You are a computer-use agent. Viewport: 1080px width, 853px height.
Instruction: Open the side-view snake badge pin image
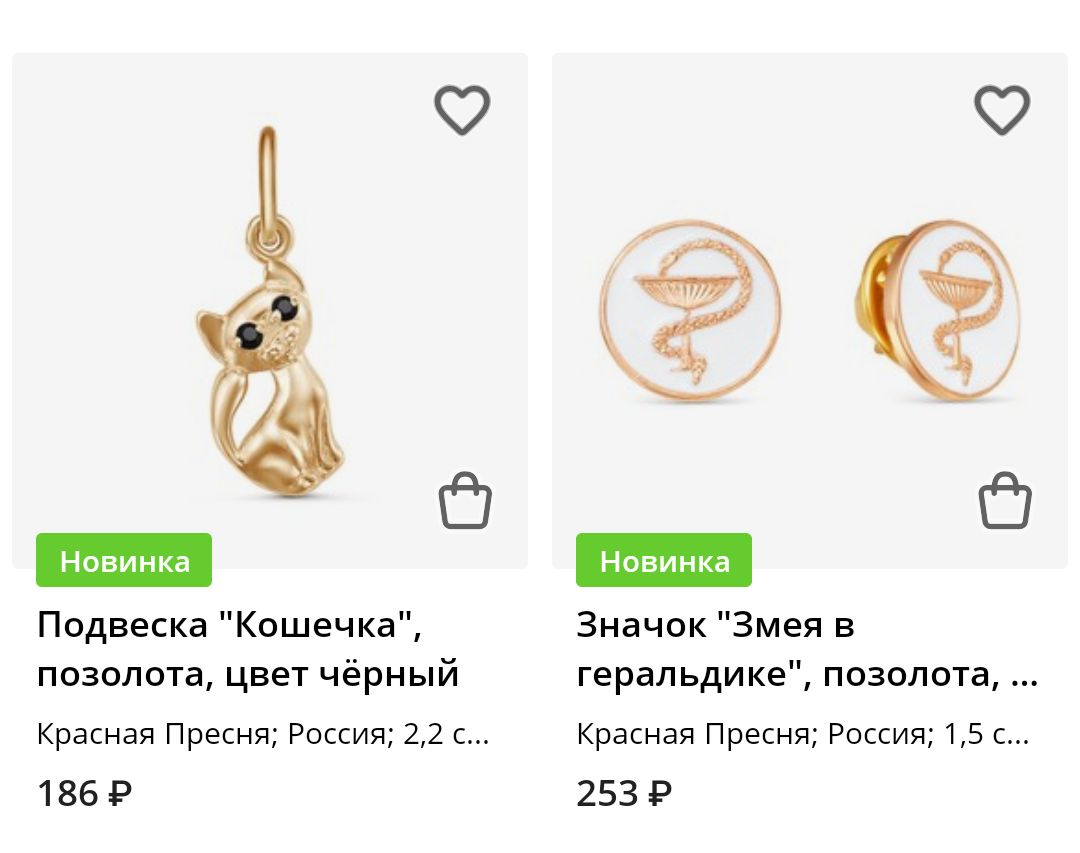[x=937, y=311]
